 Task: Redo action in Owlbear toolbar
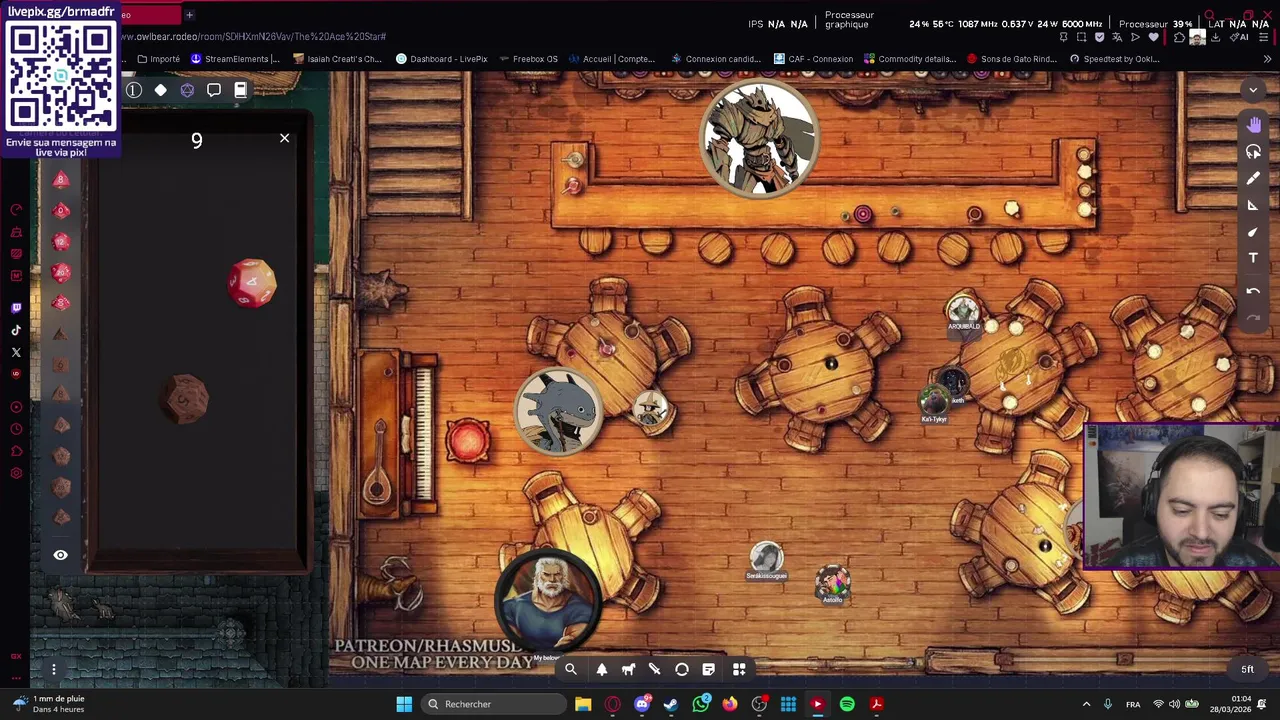(x=1253, y=317)
